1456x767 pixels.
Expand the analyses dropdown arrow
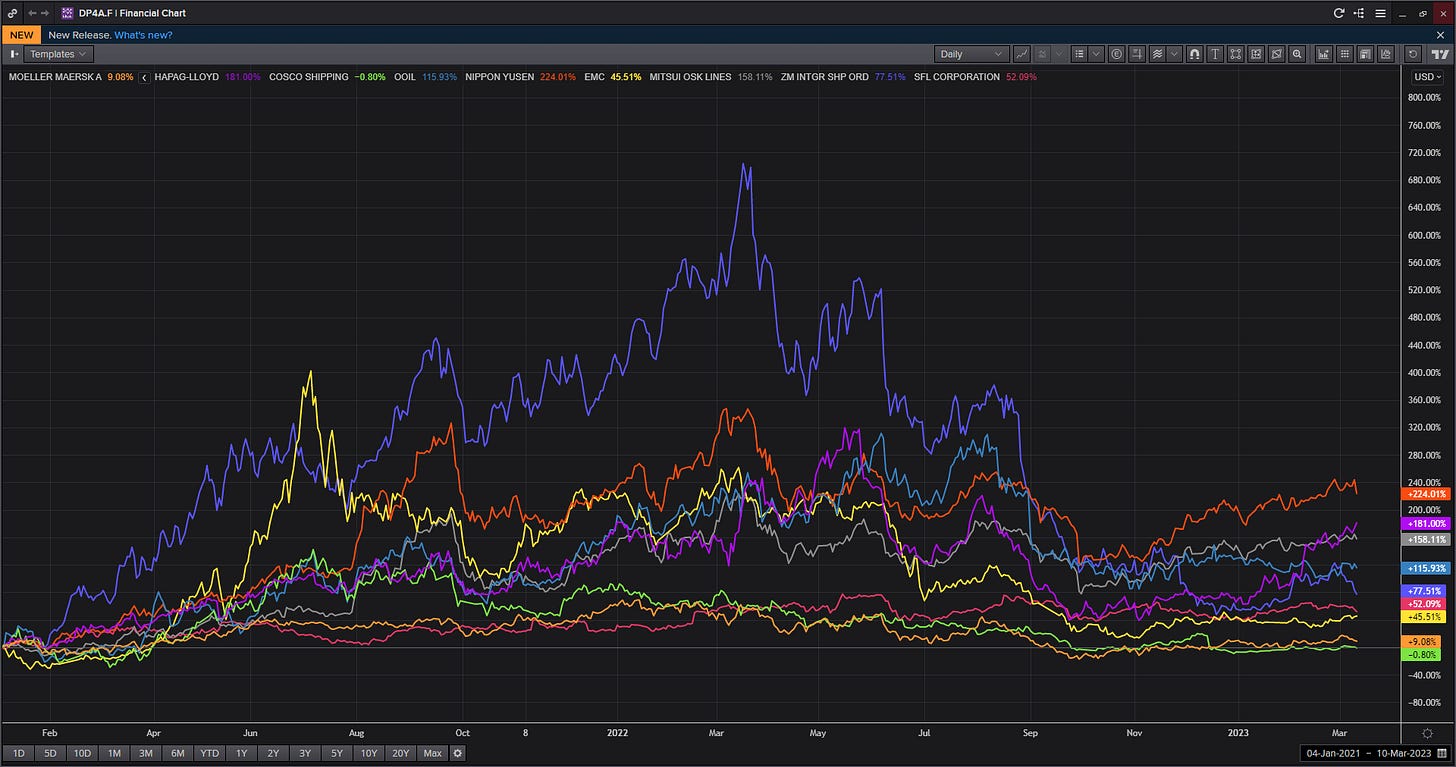(1174, 54)
